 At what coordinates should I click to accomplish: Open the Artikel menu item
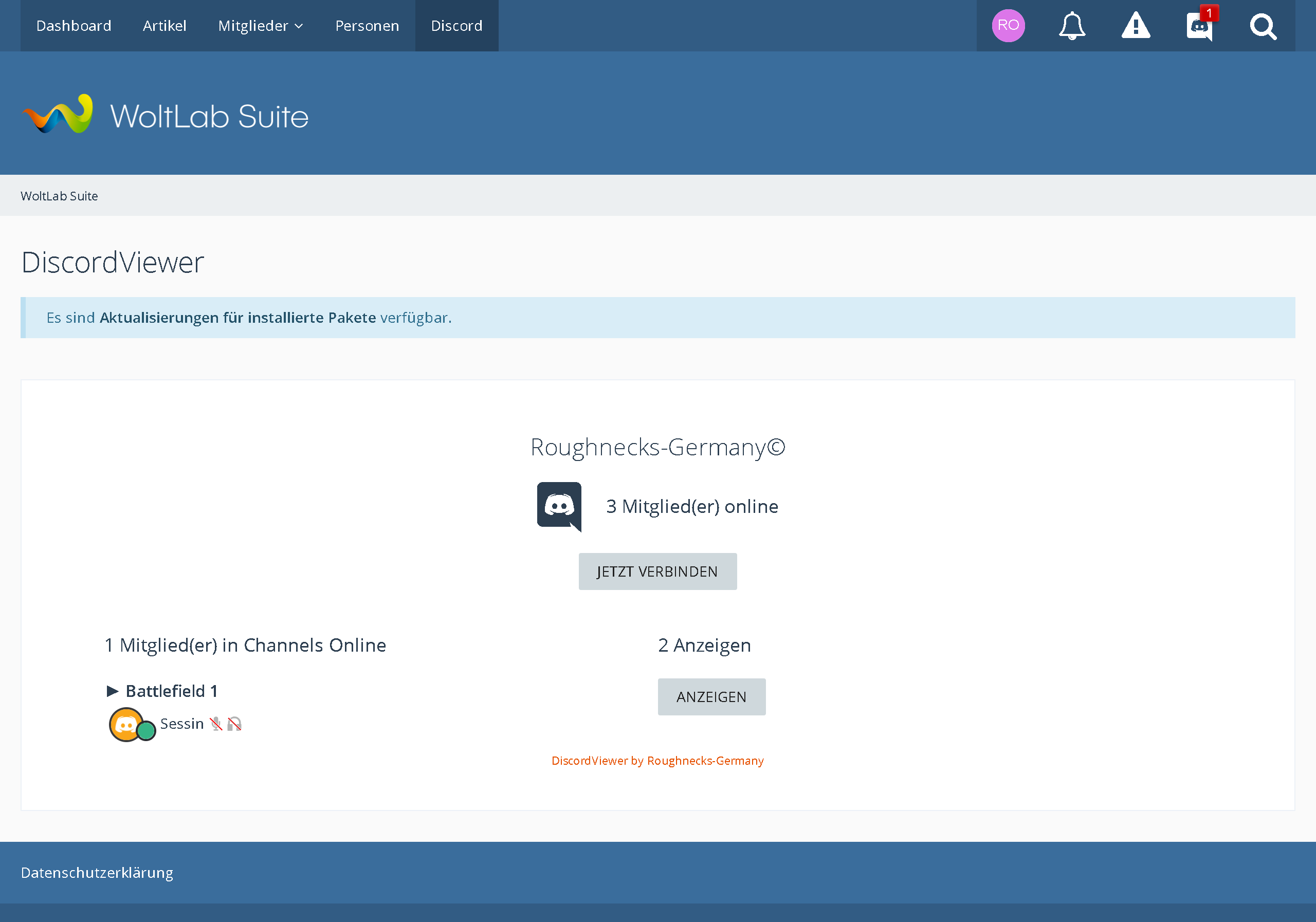[164, 26]
